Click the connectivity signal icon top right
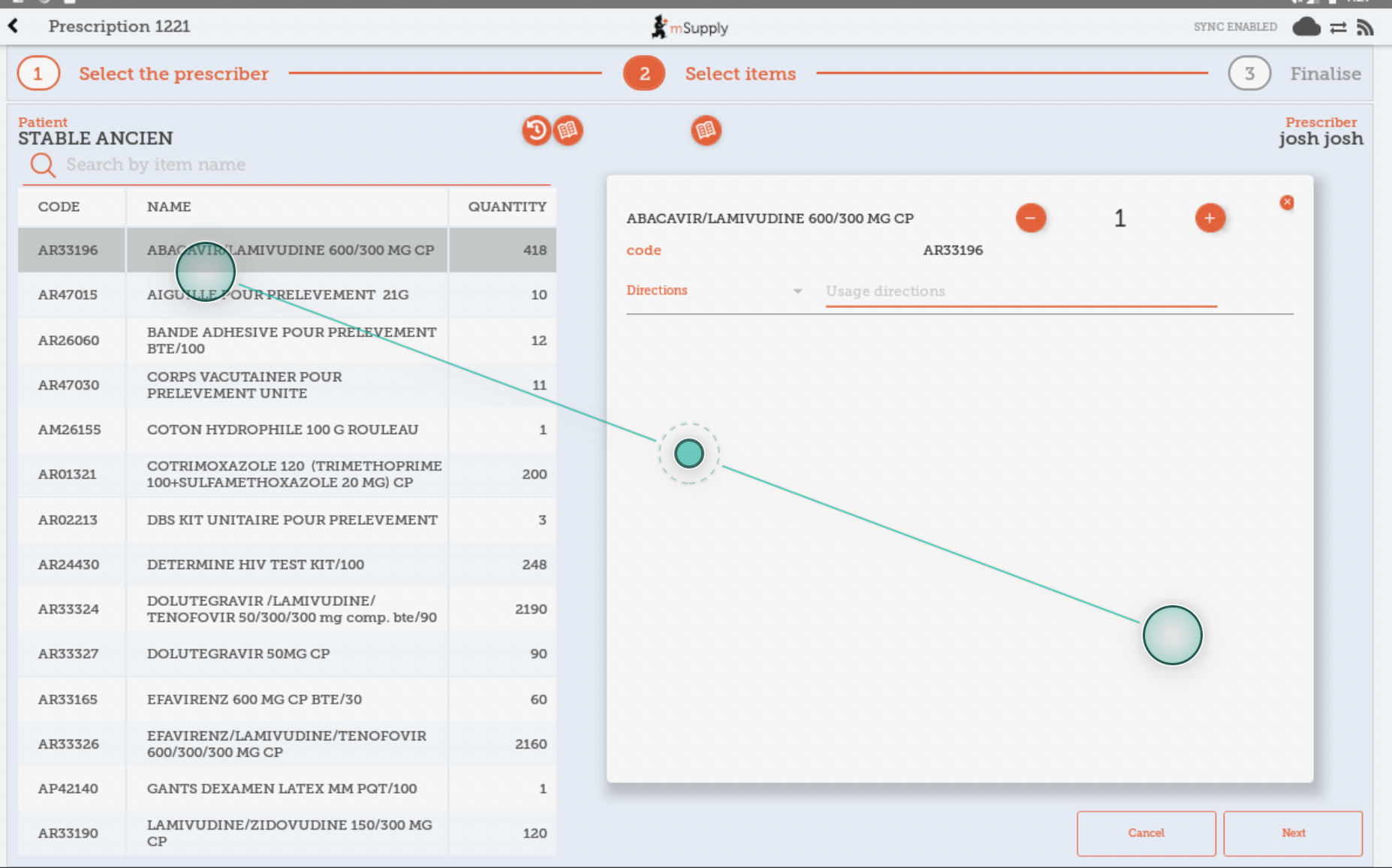 (1366, 26)
